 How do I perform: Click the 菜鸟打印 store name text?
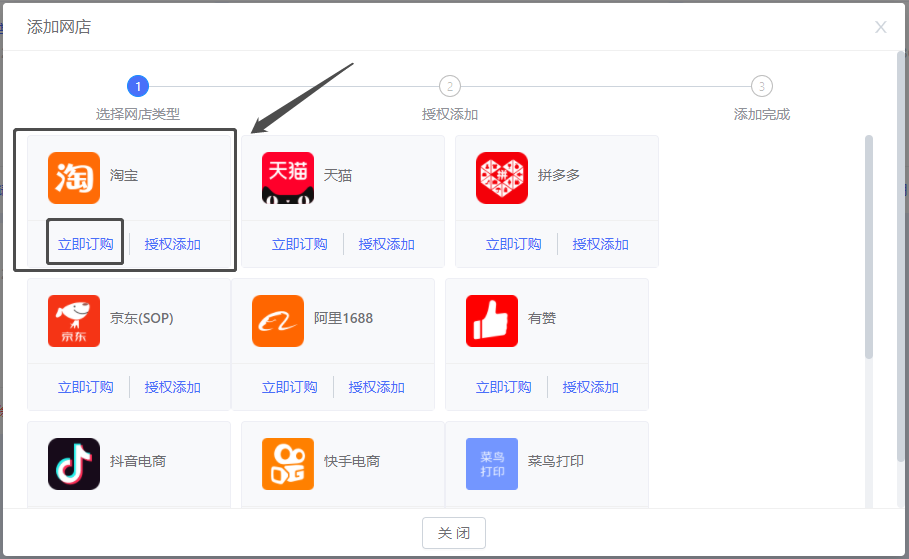coord(555,461)
